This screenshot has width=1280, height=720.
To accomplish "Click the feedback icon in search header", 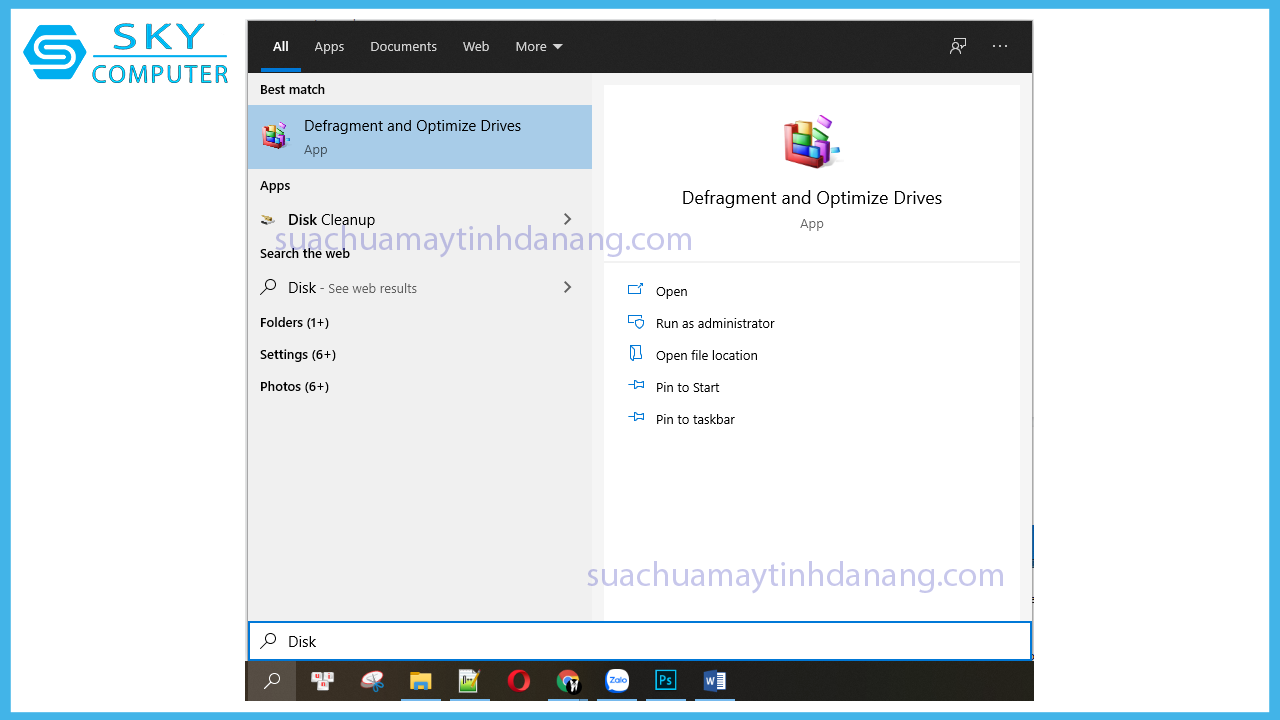I will click(958, 46).
